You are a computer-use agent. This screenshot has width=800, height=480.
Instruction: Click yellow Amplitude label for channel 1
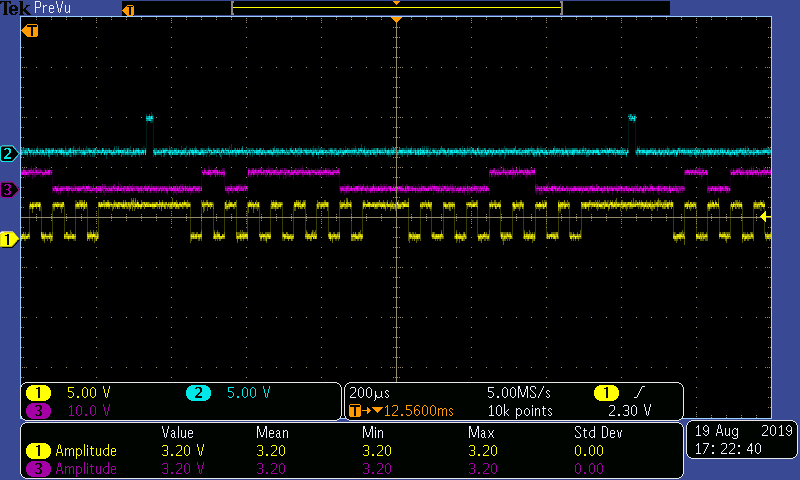coord(86,451)
